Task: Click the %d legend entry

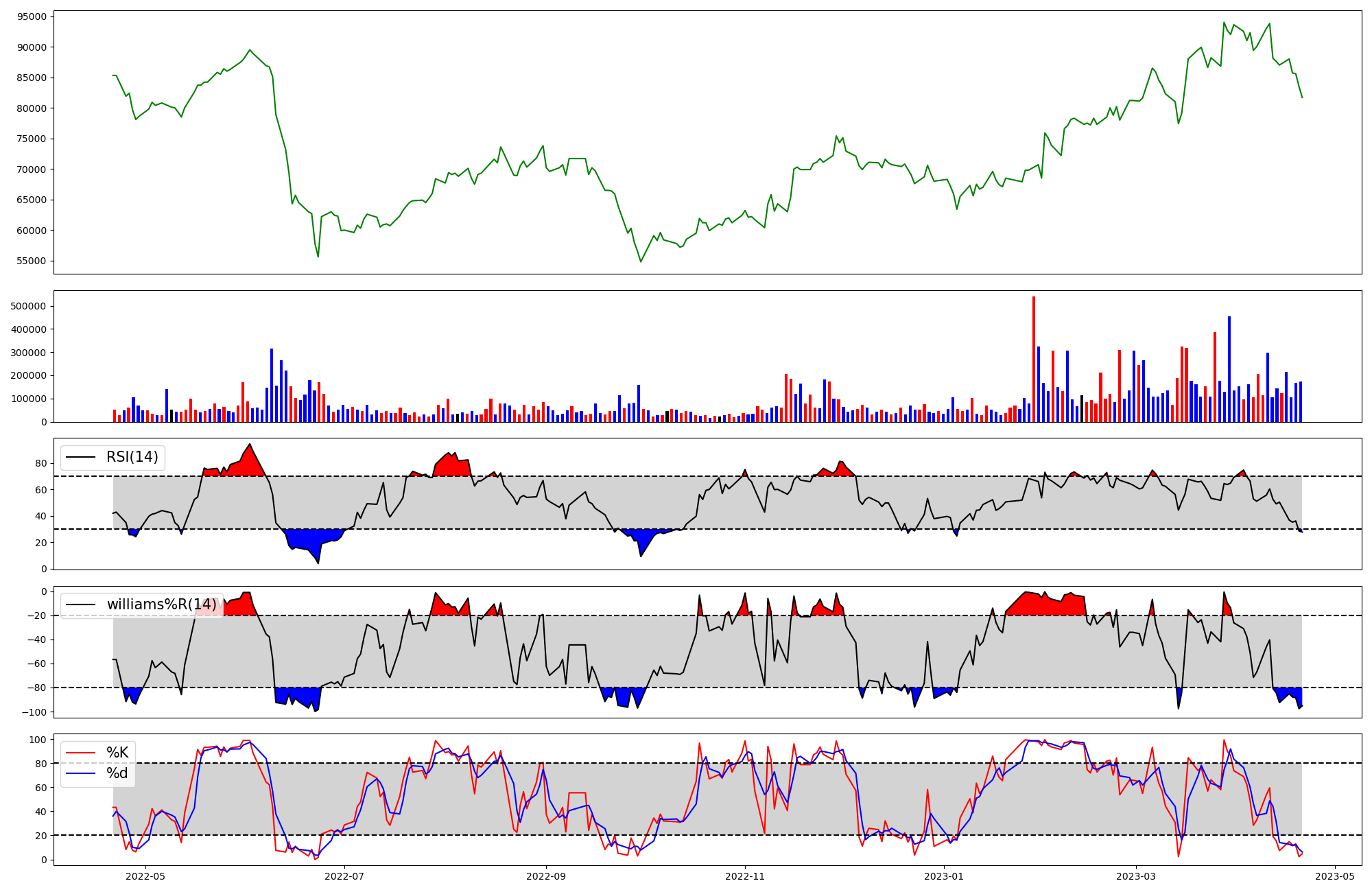Action: (117, 773)
